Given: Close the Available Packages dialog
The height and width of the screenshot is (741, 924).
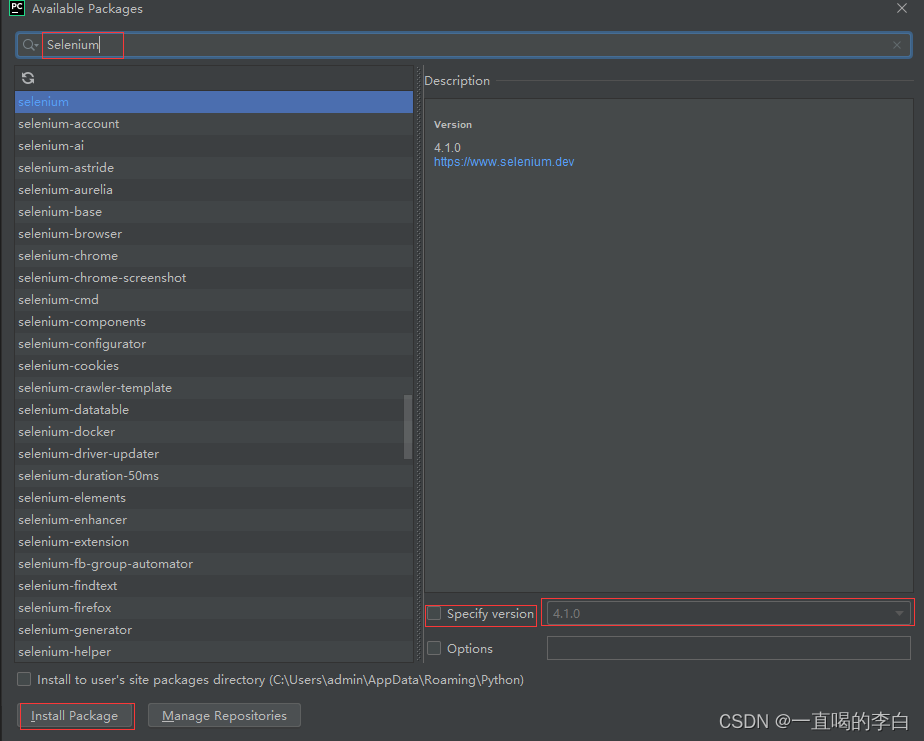Looking at the screenshot, I should [x=902, y=8].
